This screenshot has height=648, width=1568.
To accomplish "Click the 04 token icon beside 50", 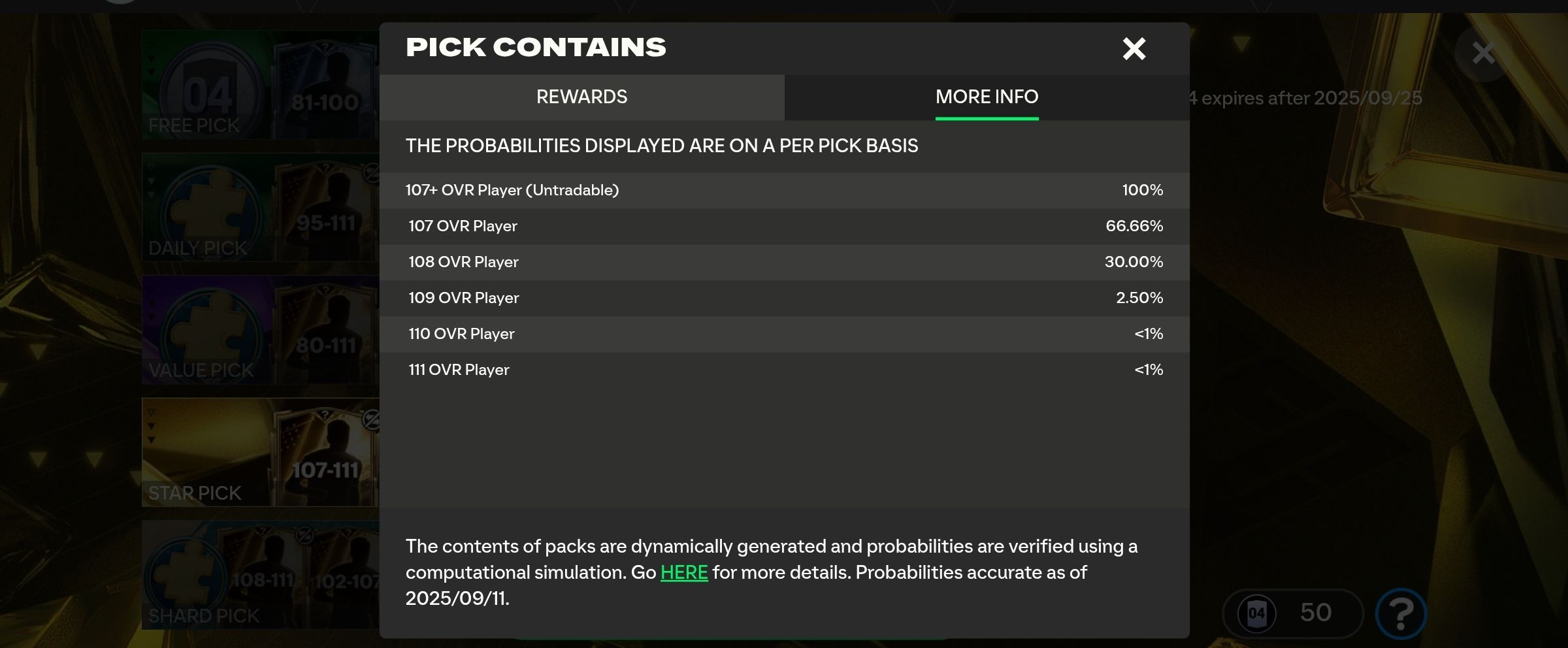I will pyautogui.click(x=1256, y=613).
